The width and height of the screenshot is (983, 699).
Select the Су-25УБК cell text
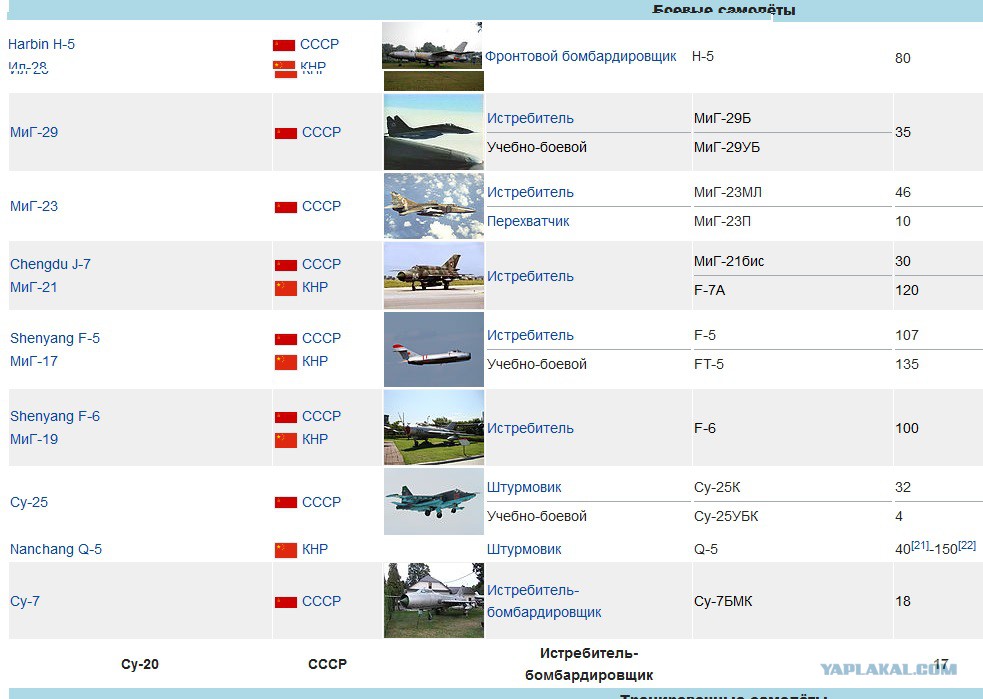pyautogui.click(x=726, y=517)
